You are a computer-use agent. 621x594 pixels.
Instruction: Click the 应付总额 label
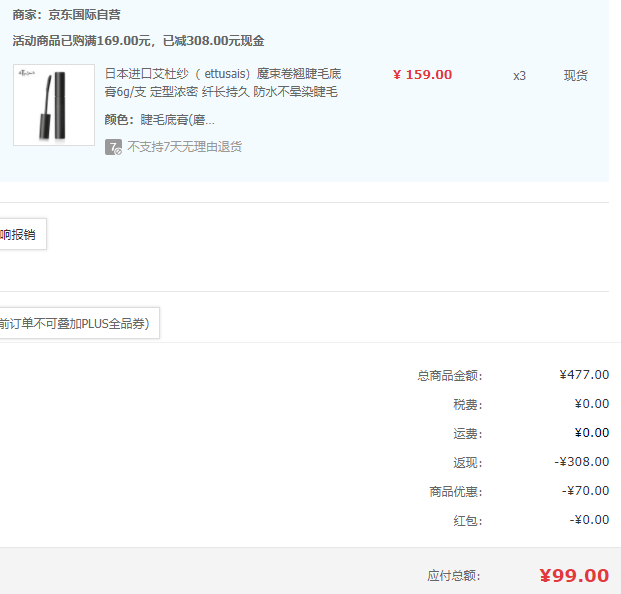454,576
